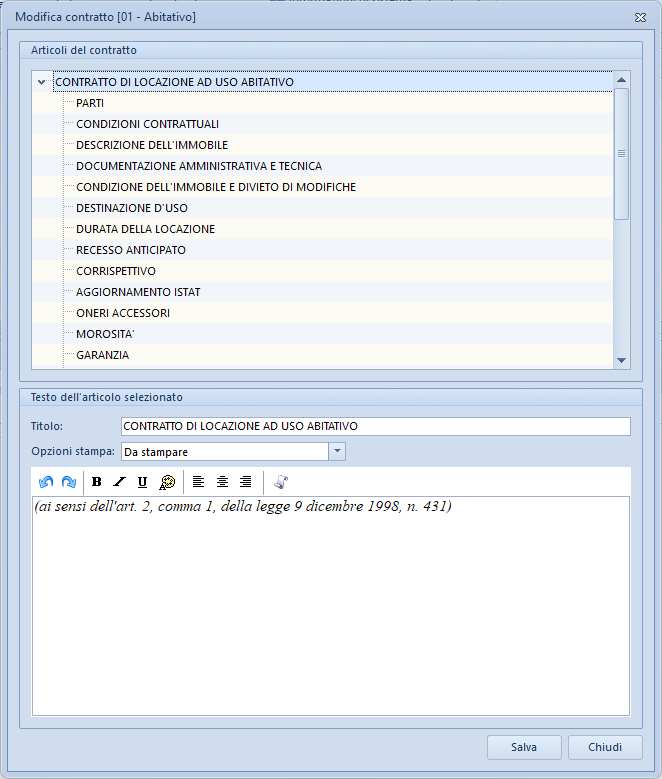The height and width of the screenshot is (779, 662).
Task: Center align the article text
Action: point(222,481)
